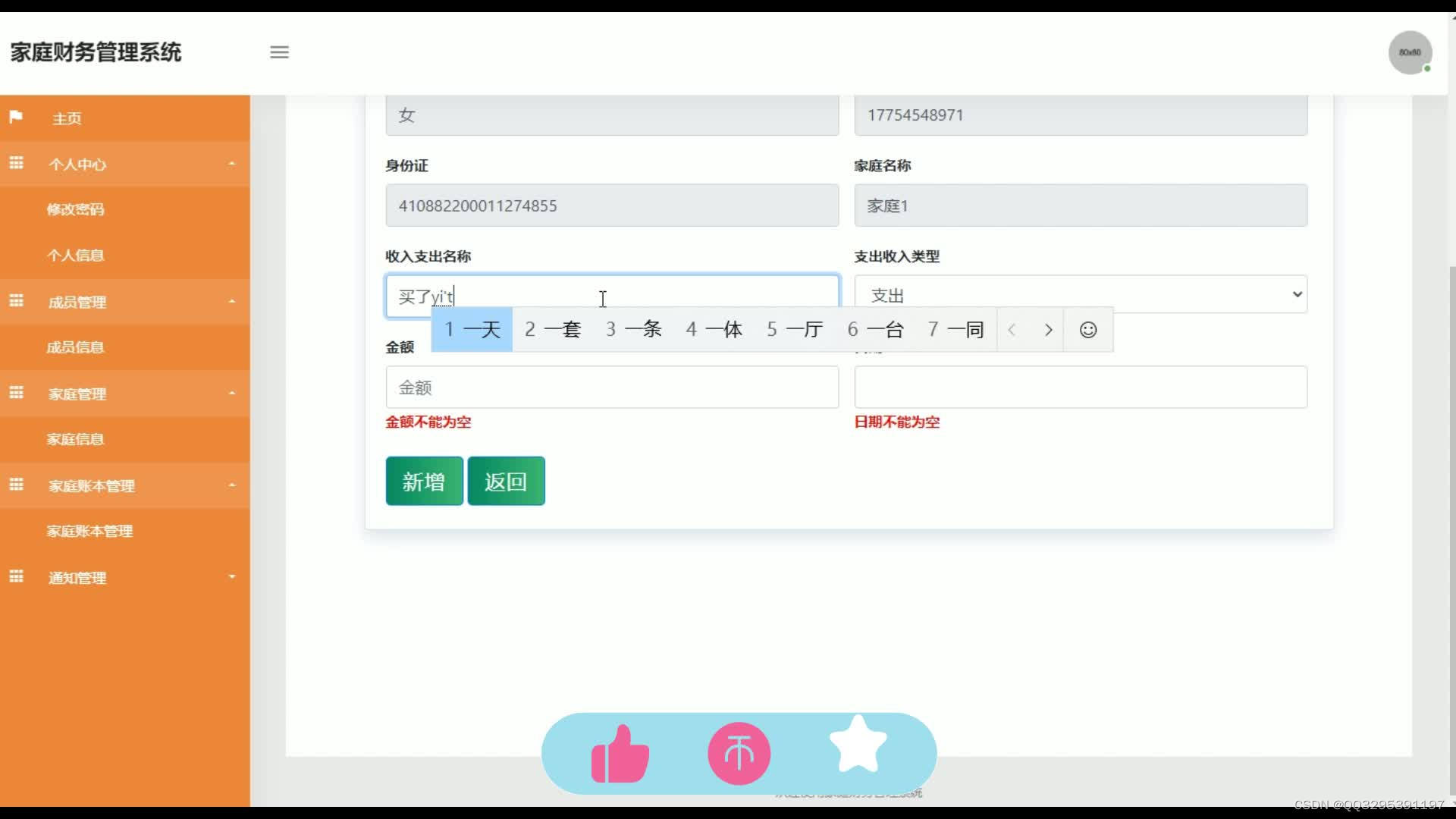Collapse the top-level 家庭账本管理 menu arrow
The width and height of the screenshot is (1456, 819).
point(232,485)
